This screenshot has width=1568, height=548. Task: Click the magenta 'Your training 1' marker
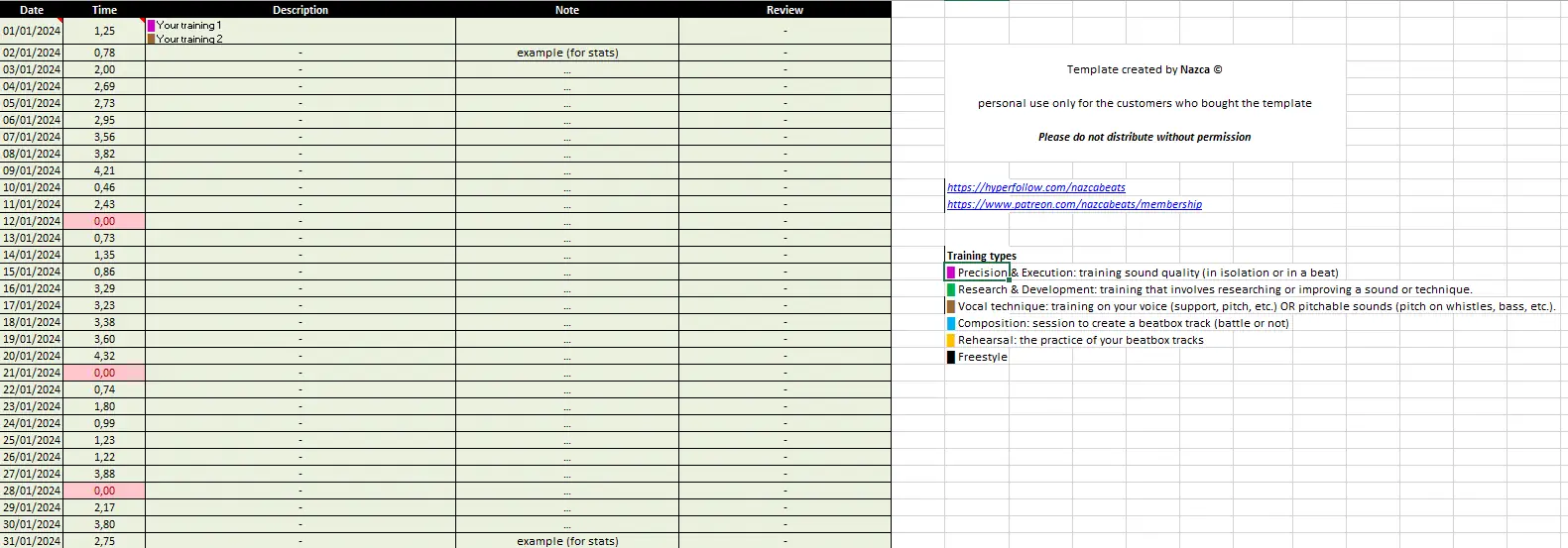(x=152, y=26)
